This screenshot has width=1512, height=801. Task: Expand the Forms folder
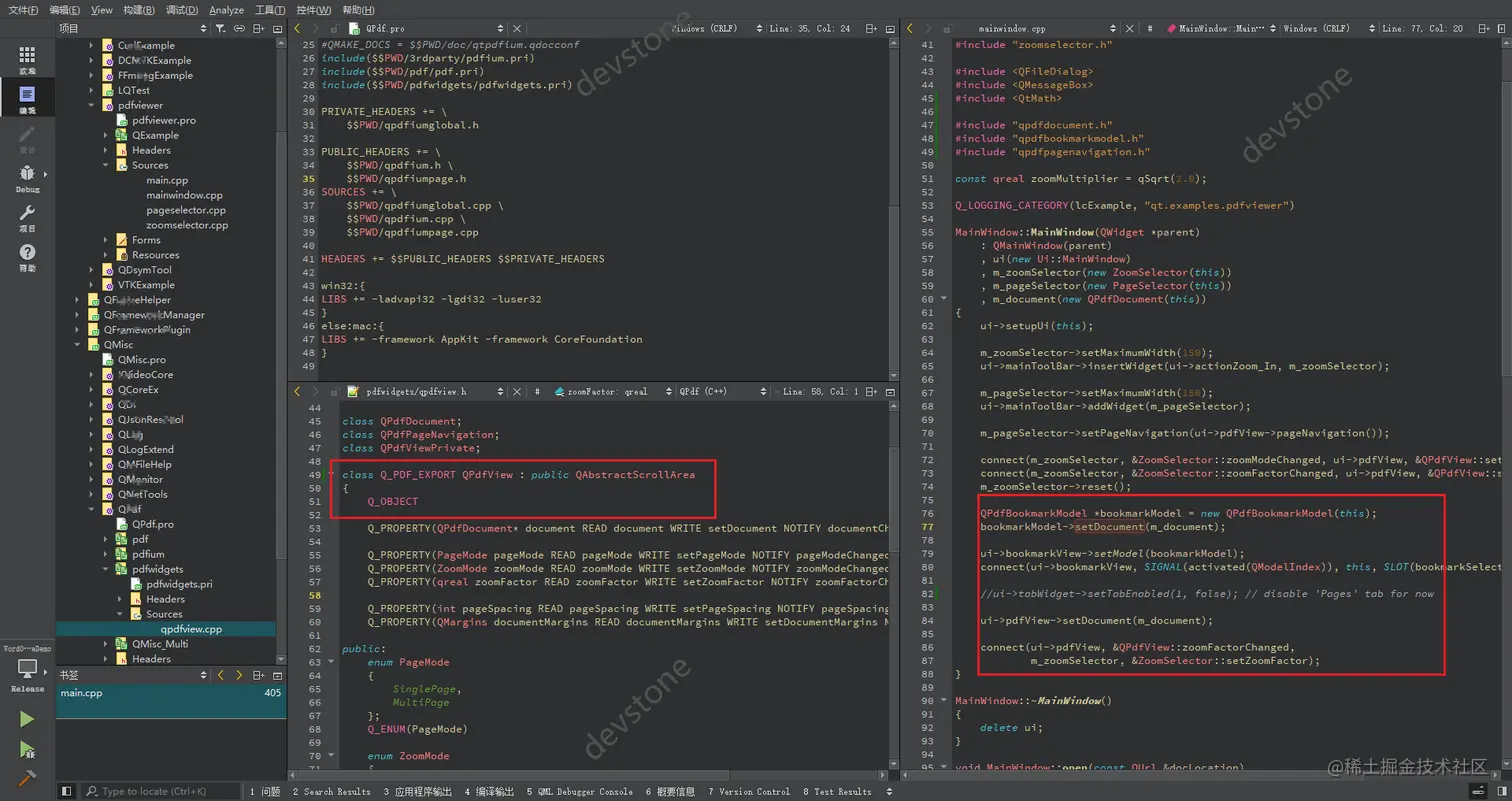coord(106,240)
